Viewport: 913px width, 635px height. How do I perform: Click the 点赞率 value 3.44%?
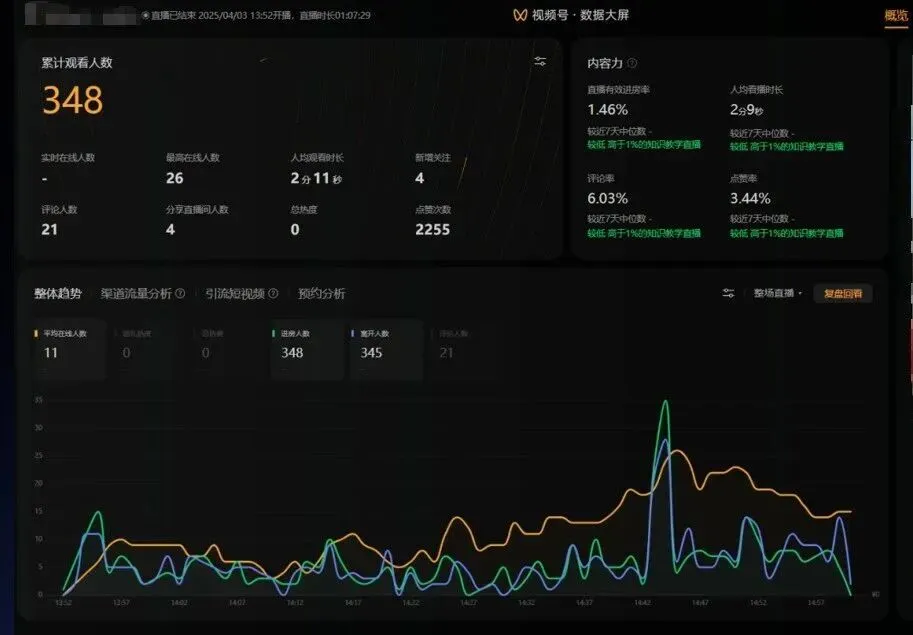click(750, 198)
